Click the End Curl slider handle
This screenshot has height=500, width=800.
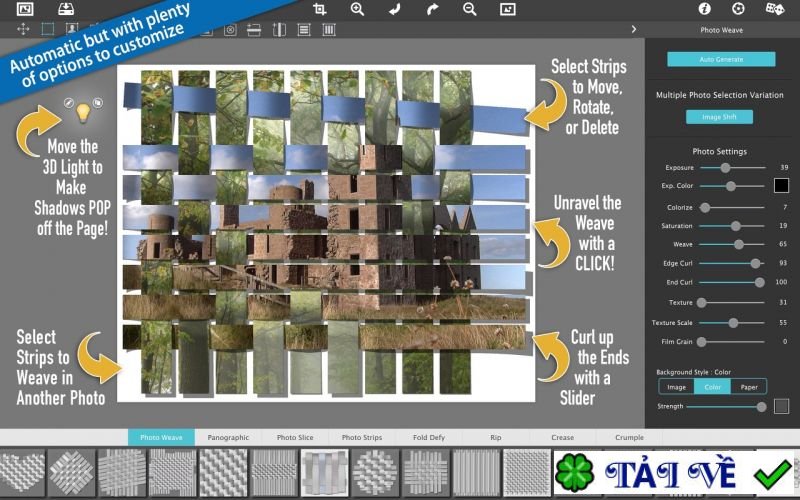click(759, 282)
